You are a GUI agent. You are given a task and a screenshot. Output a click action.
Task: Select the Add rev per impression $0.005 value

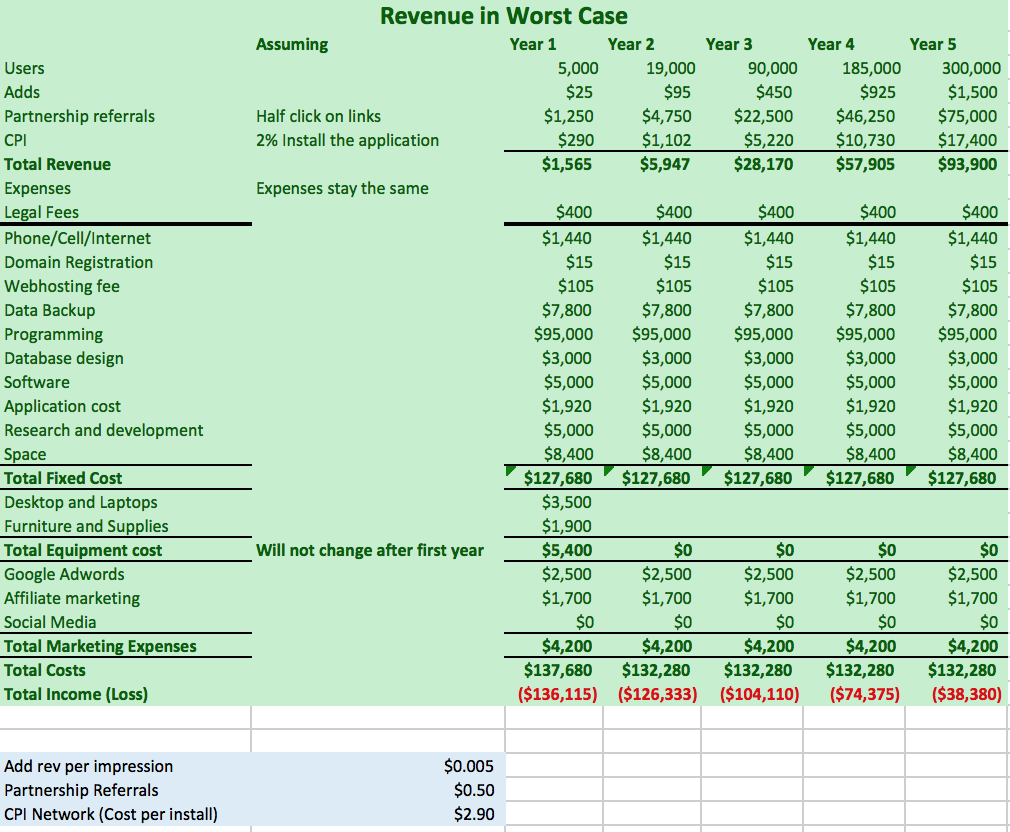468,766
